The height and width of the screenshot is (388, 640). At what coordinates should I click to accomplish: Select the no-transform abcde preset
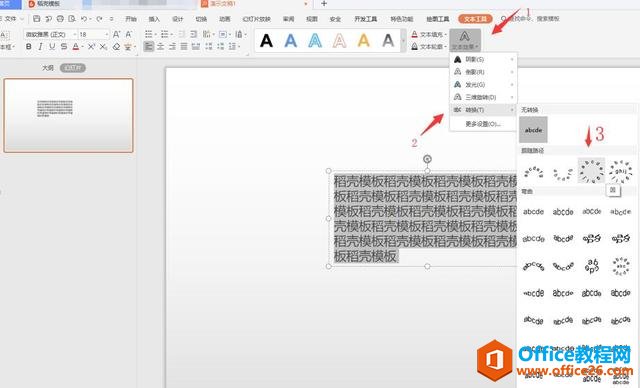pos(533,130)
